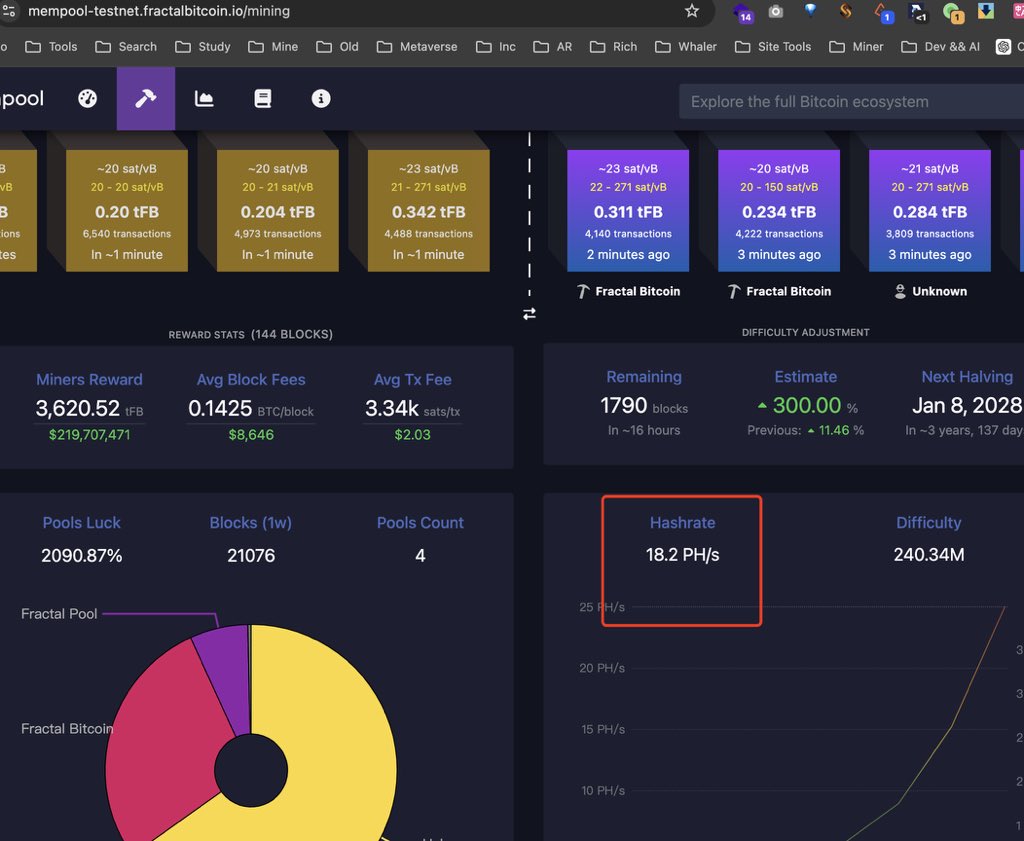
Task: Open the Dev && AI bookmarks folder
Action: tap(940, 47)
